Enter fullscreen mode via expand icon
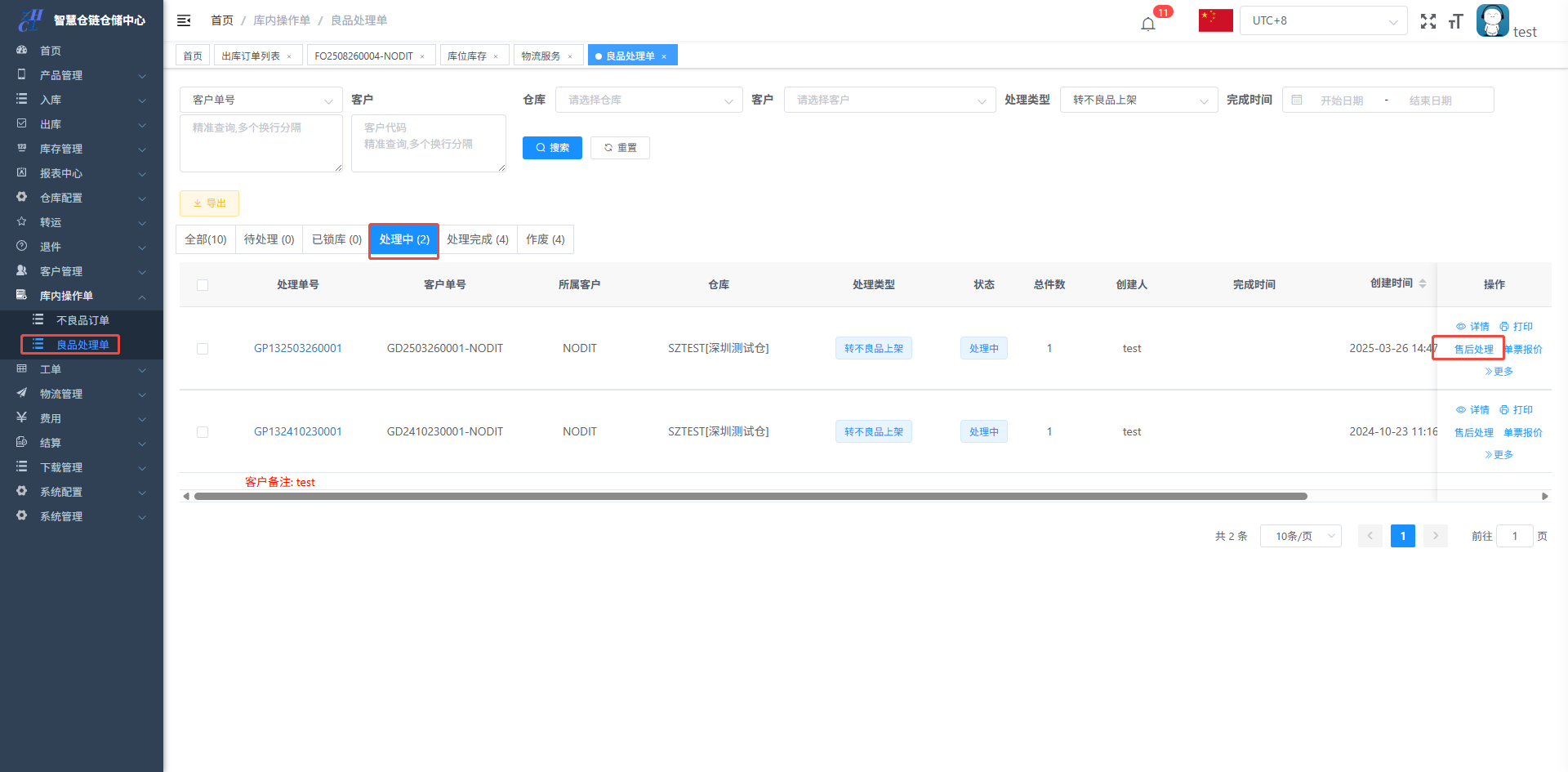Image resolution: width=1568 pixels, height=772 pixels. click(x=1428, y=21)
